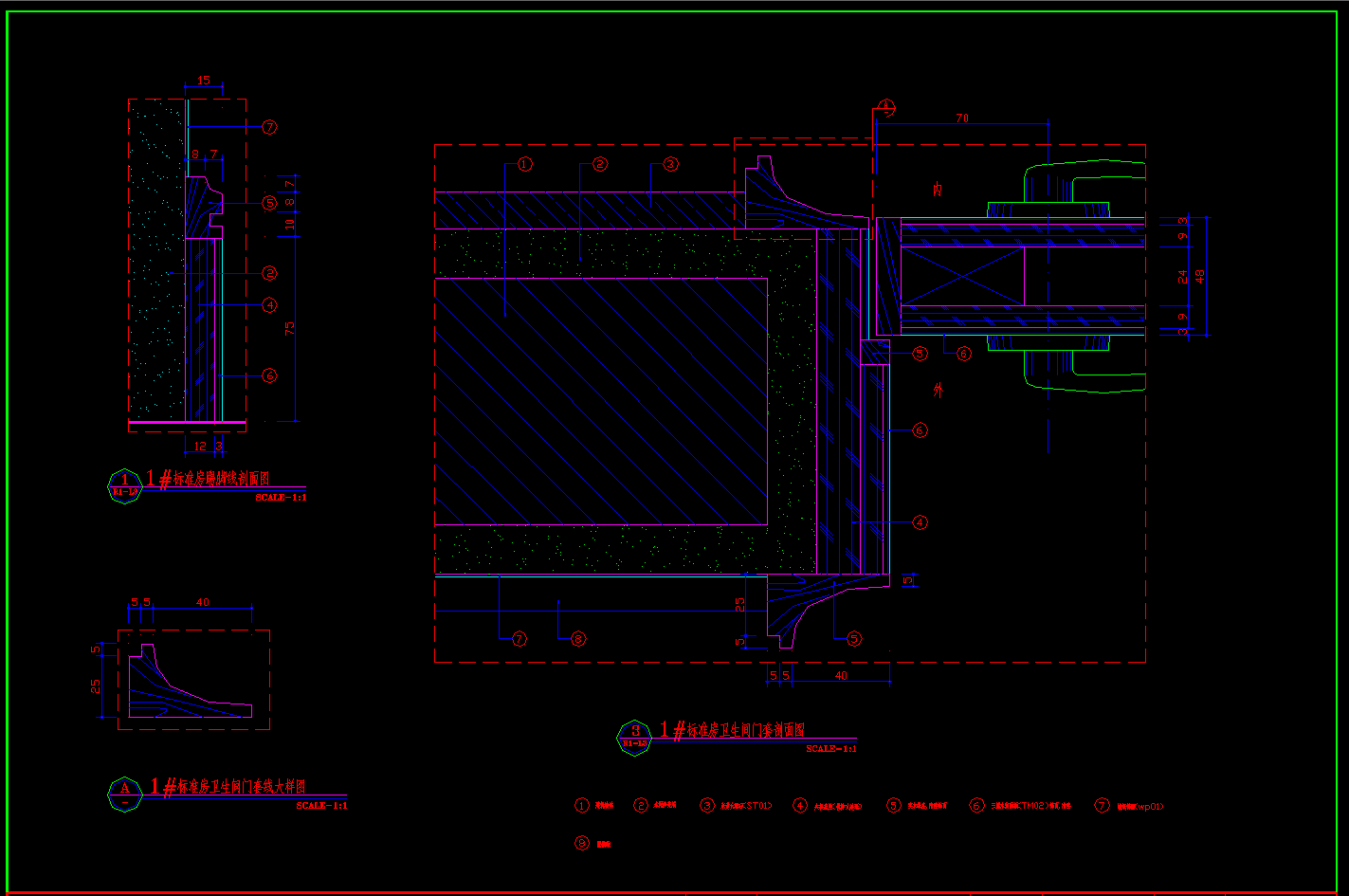Click the 70 dimension text above the door
Viewport: 1349px width, 896px height.
(x=962, y=119)
